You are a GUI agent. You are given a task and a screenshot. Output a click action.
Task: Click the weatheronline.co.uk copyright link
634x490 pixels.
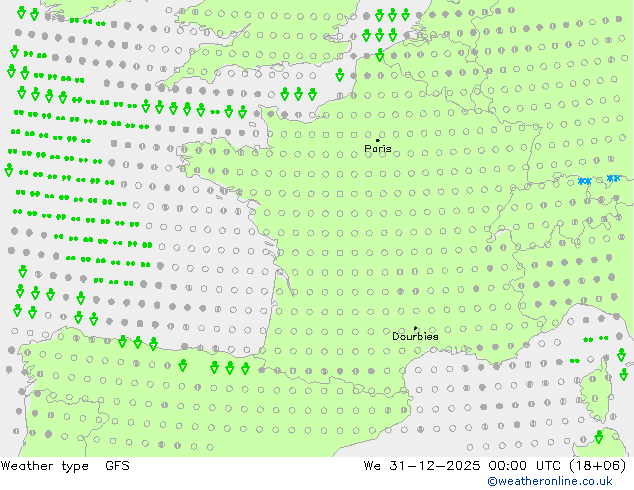pos(550,481)
